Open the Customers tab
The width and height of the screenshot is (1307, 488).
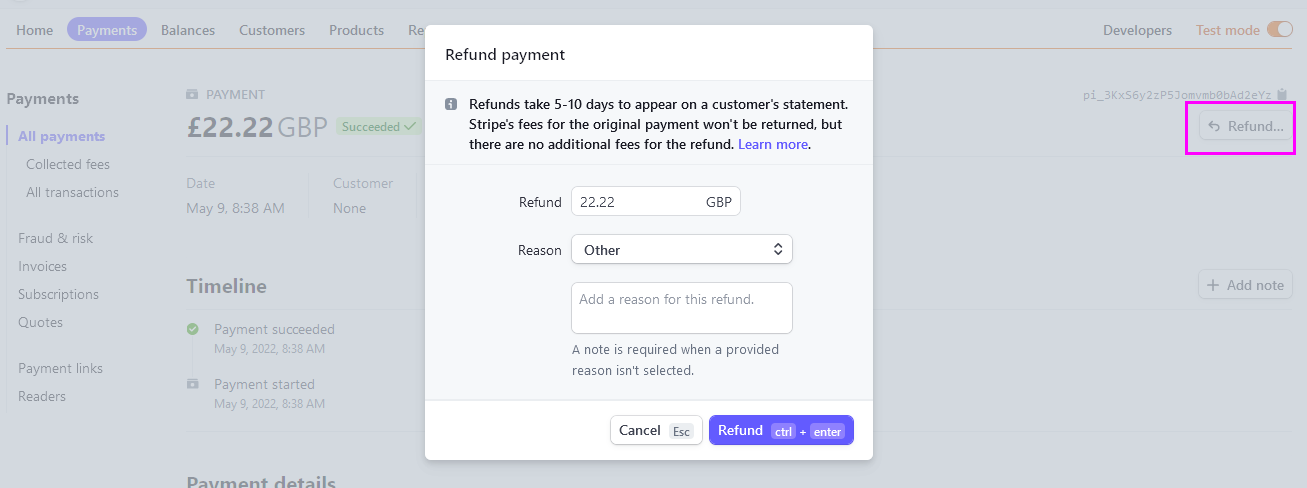272,30
